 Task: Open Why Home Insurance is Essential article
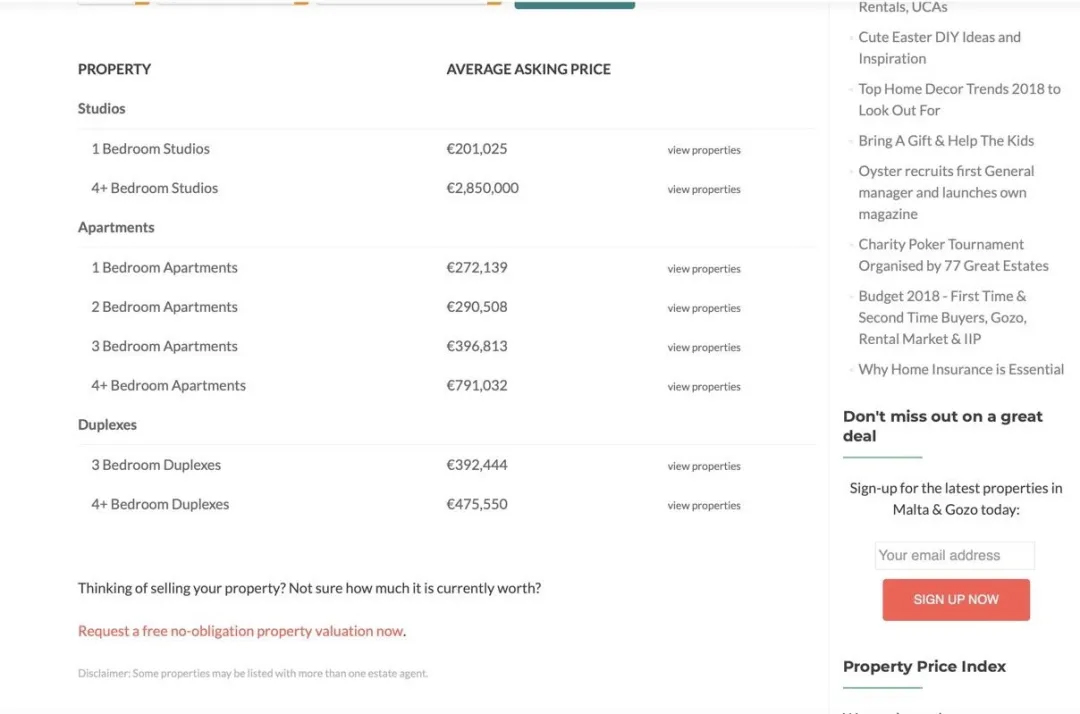point(961,370)
